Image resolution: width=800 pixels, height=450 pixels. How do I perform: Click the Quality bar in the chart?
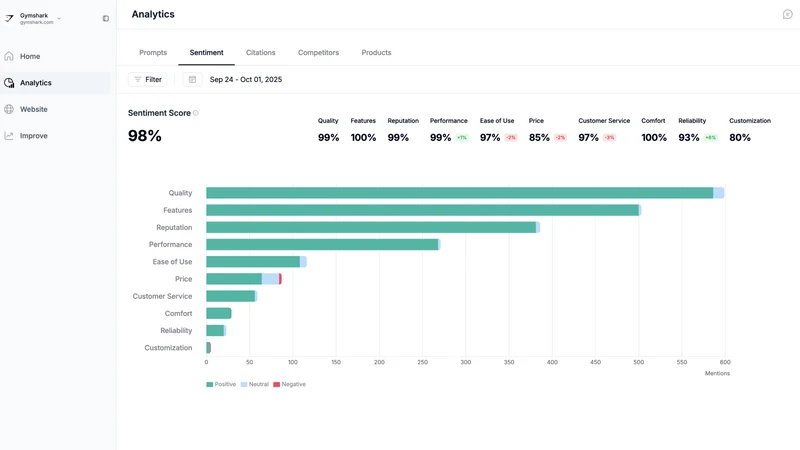[465, 193]
